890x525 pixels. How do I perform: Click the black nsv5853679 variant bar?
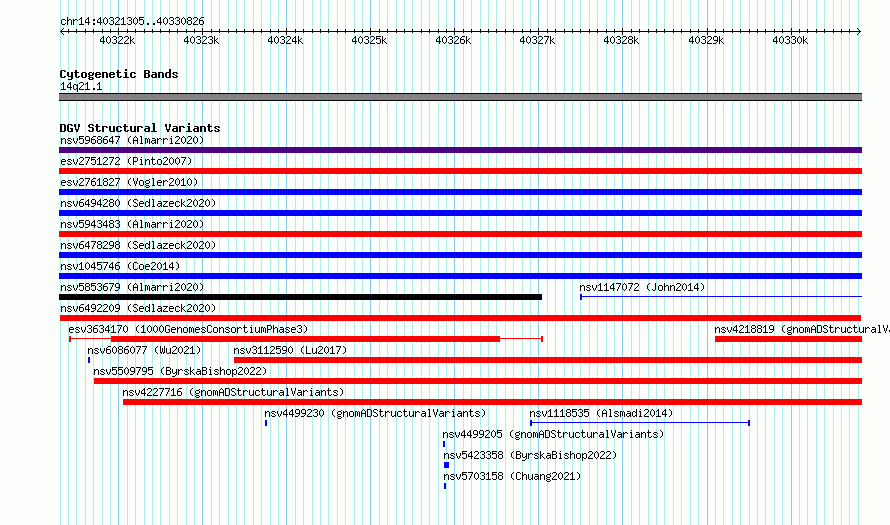tap(300, 297)
